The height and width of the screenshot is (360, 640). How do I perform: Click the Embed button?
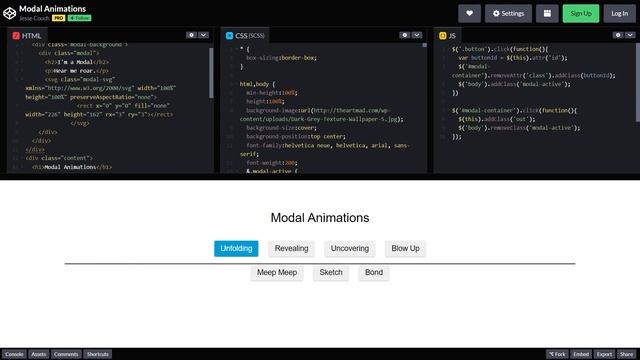point(581,354)
